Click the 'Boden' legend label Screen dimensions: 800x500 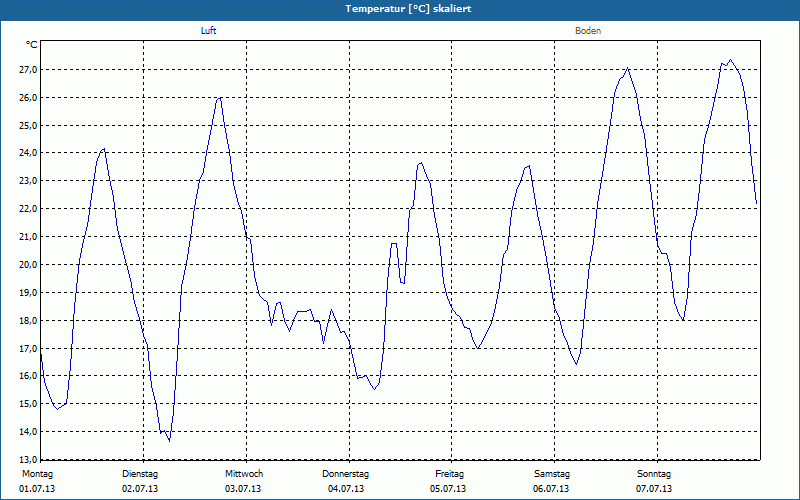[x=588, y=31]
